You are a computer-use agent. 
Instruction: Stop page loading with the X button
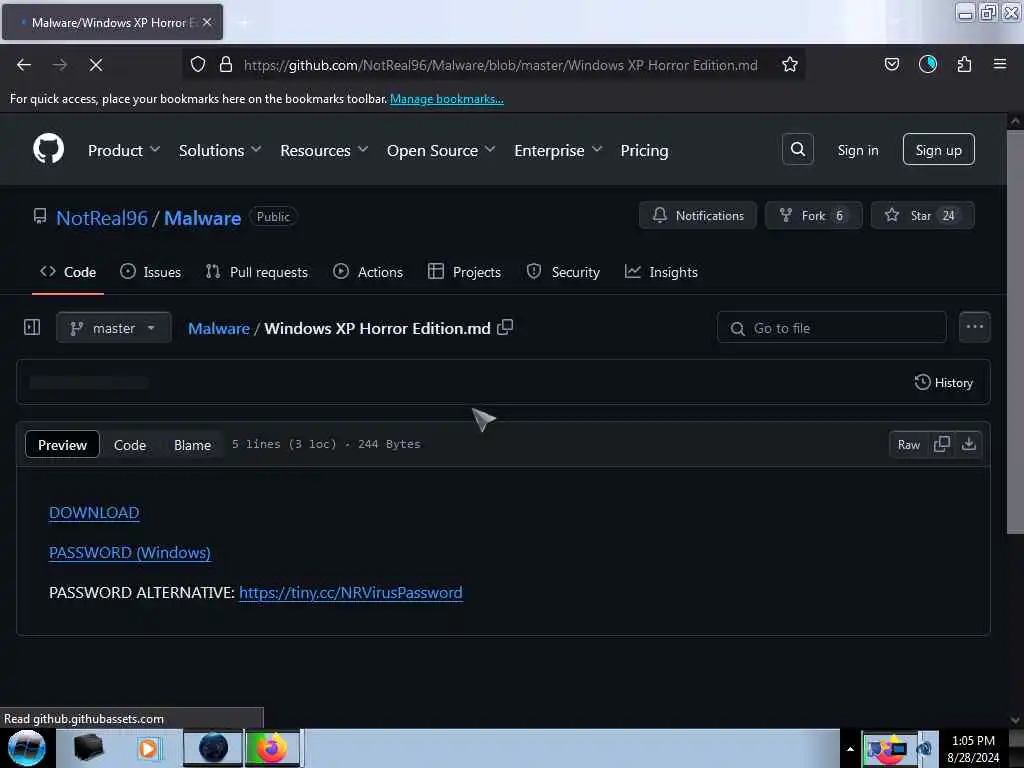(95, 65)
